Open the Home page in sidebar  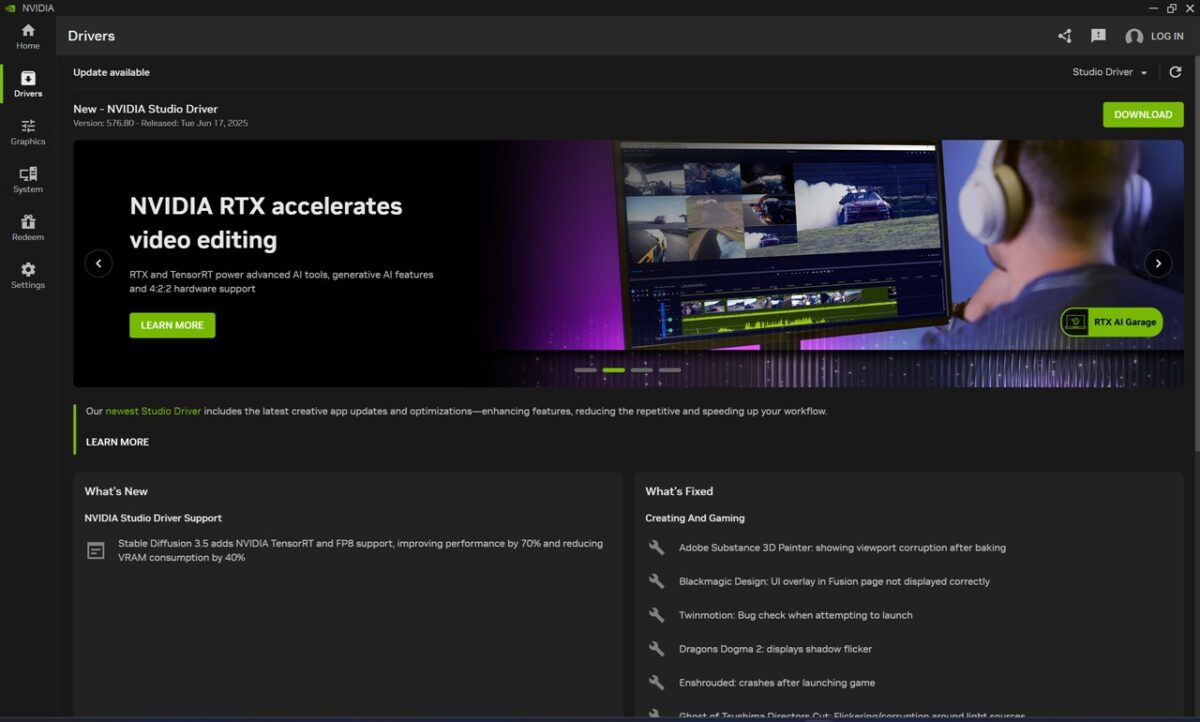point(28,36)
